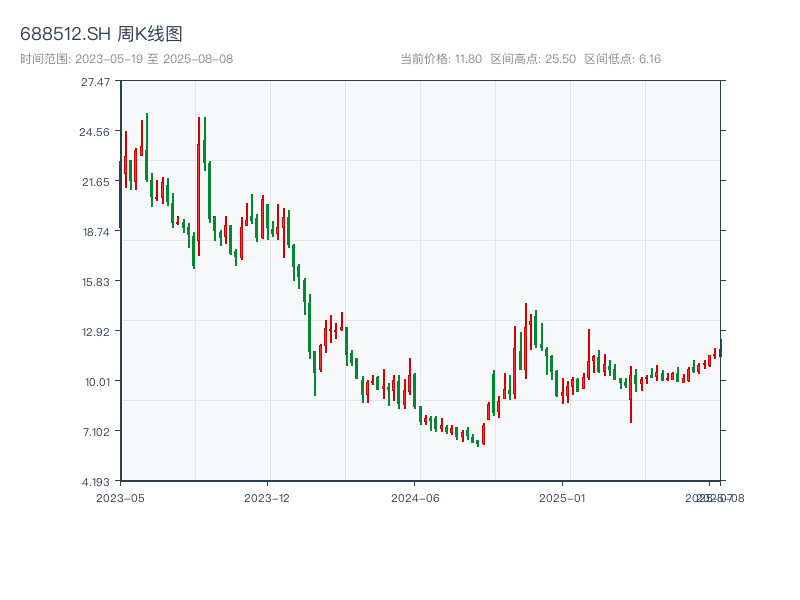Viewport: 800px width, 600px height.
Task: Click the 区间高点 25.50 label
Action: (533, 59)
